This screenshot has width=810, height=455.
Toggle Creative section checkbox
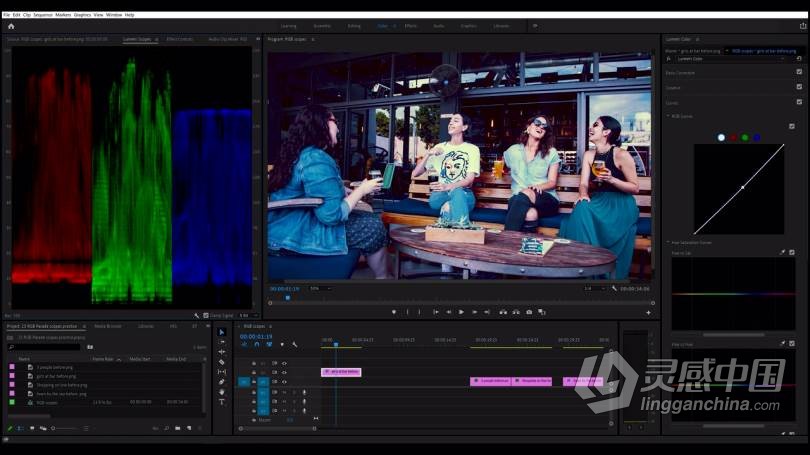click(799, 87)
